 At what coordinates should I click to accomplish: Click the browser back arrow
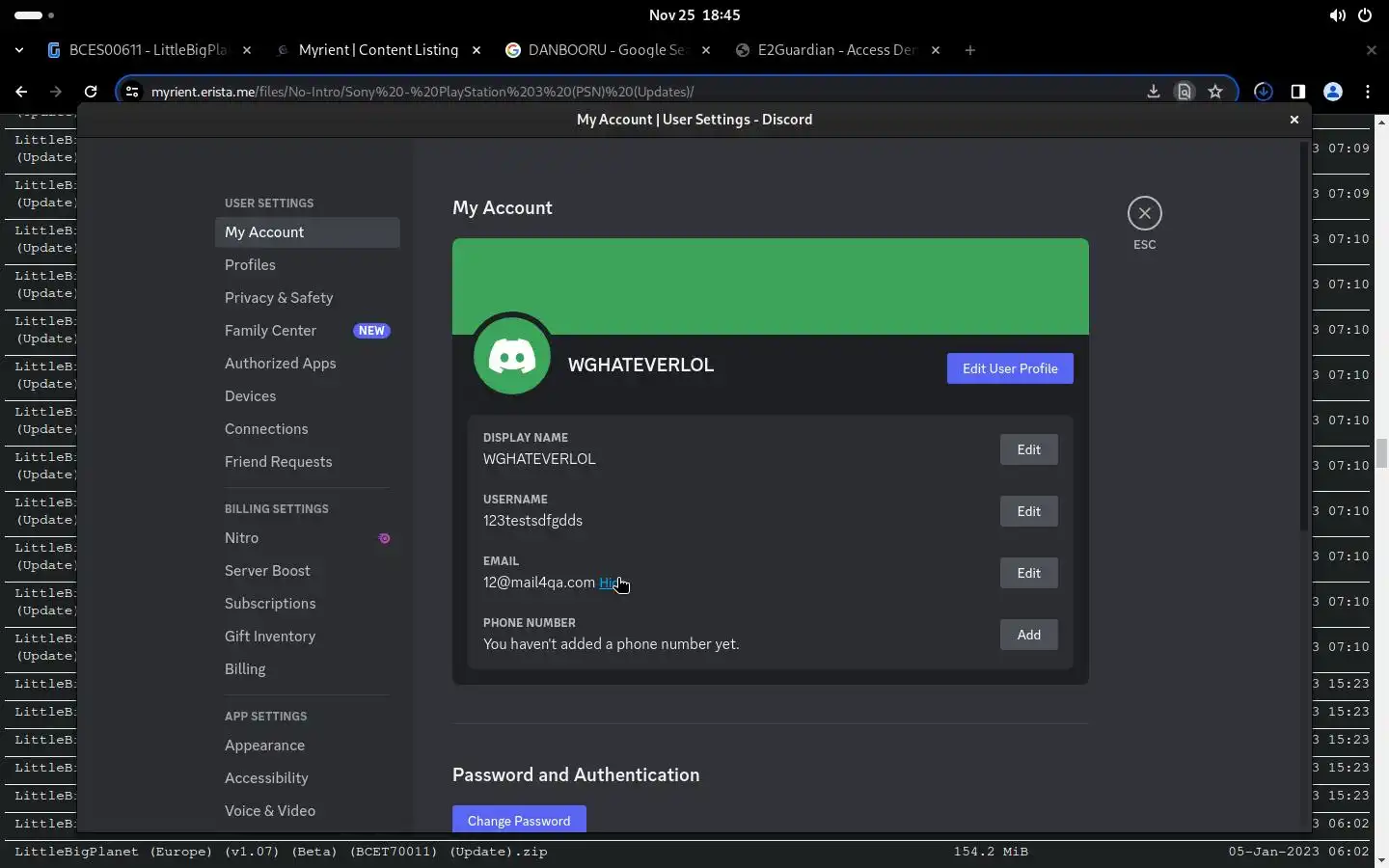(x=21, y=92)
